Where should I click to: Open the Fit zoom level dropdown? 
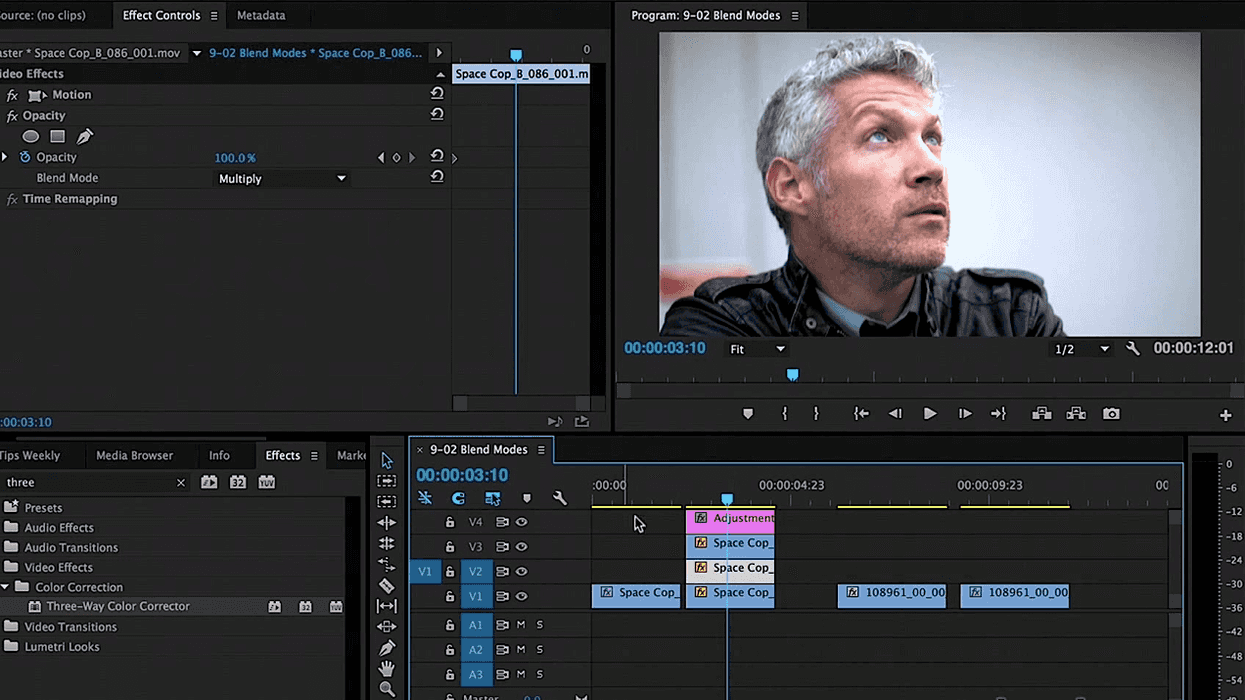(758, 349)
